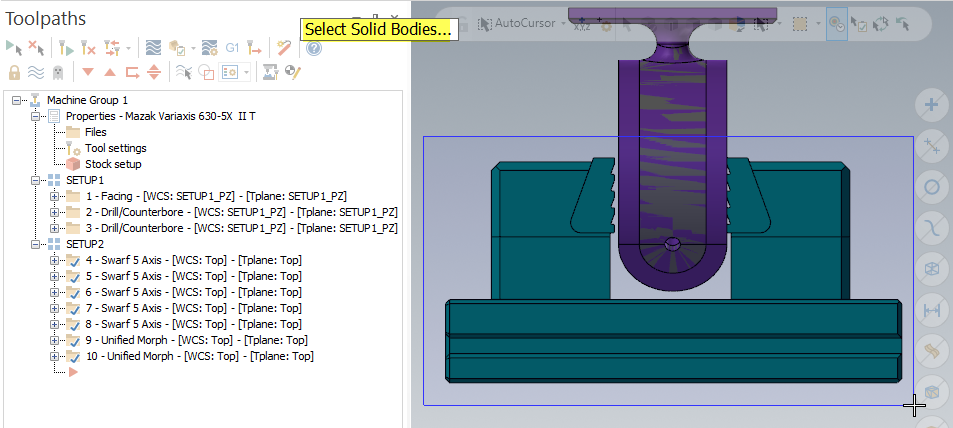This screenshot has height=428, width=953.
Task: Toggle posting with ghost icon
Action: point(58,73)
